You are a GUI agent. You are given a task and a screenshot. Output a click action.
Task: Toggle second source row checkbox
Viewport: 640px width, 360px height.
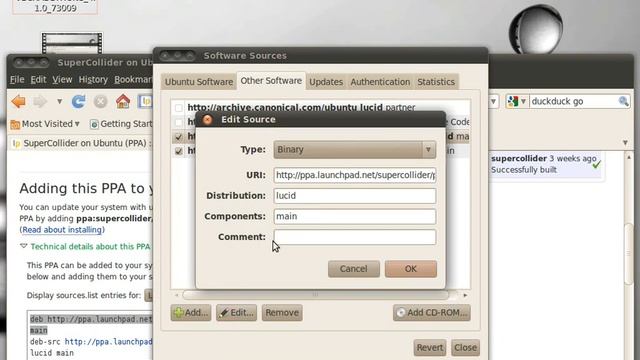[178, 122]
